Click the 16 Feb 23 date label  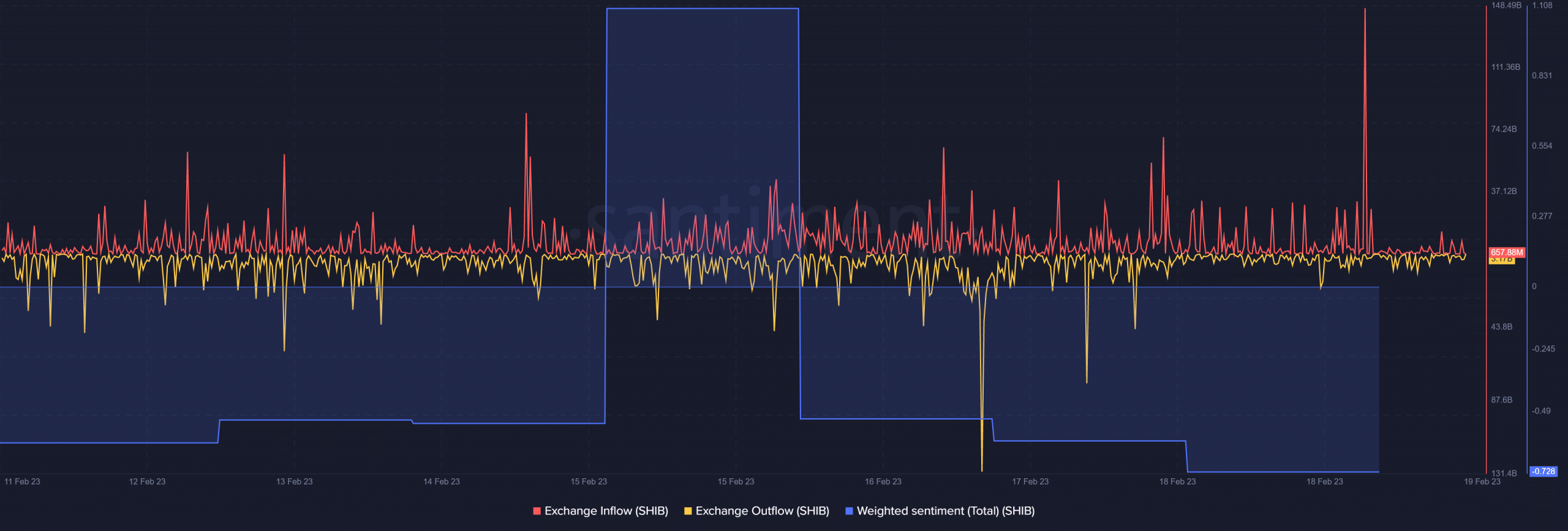[883, 481]
